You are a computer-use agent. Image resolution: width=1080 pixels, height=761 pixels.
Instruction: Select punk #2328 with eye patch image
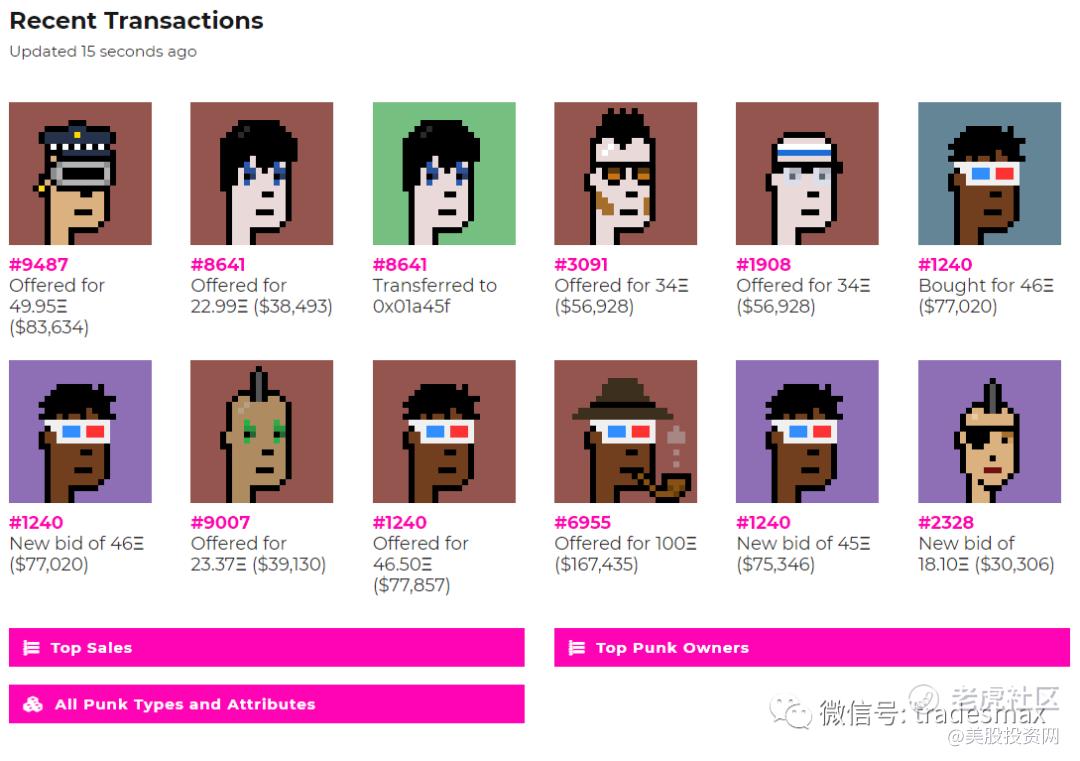[990, 431]
